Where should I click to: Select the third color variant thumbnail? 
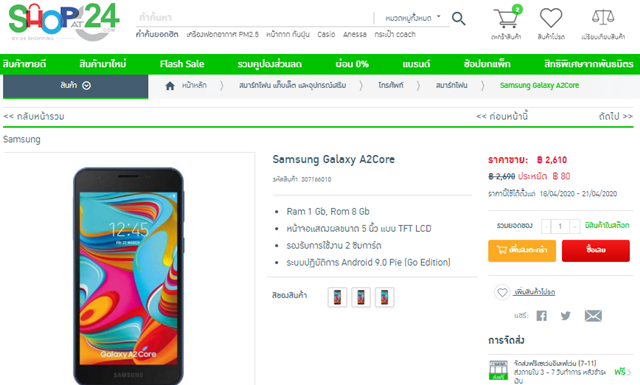pyautogui.click(x=384, y=297)
